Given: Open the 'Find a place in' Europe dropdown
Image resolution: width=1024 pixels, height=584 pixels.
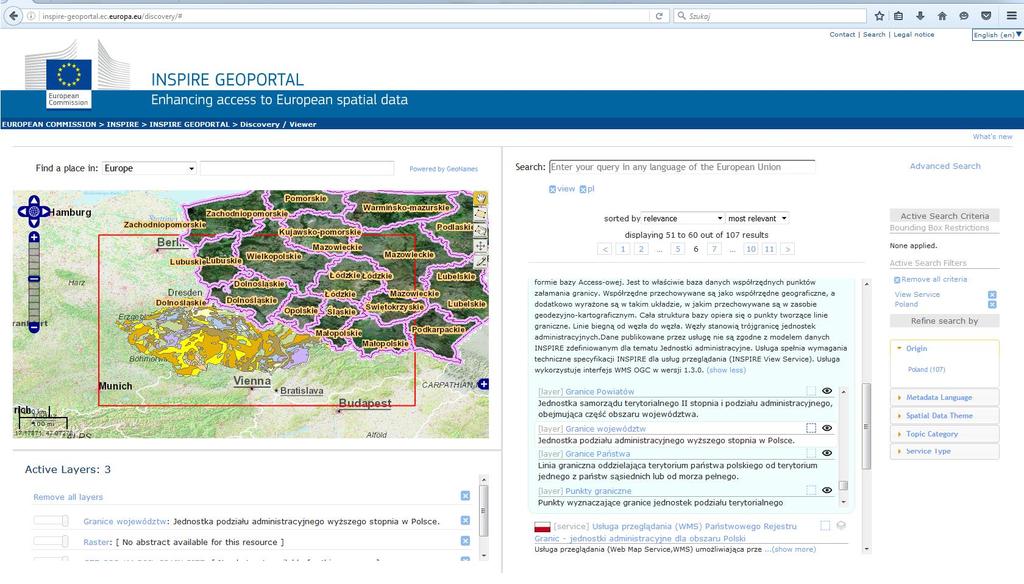Looking at the screenshot, I should pyautogui.click(x=149, y=168).
